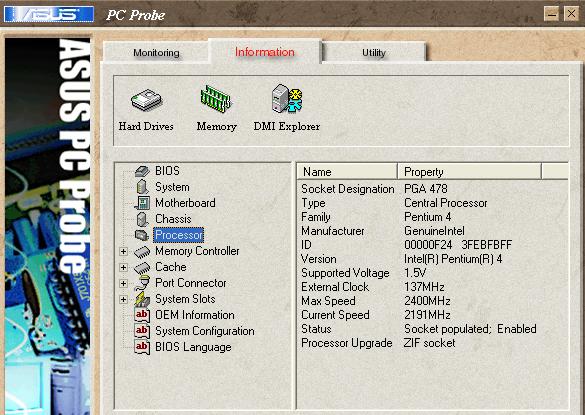
Task: Click the 2191MHz current speed value
Action: [427, 315]
